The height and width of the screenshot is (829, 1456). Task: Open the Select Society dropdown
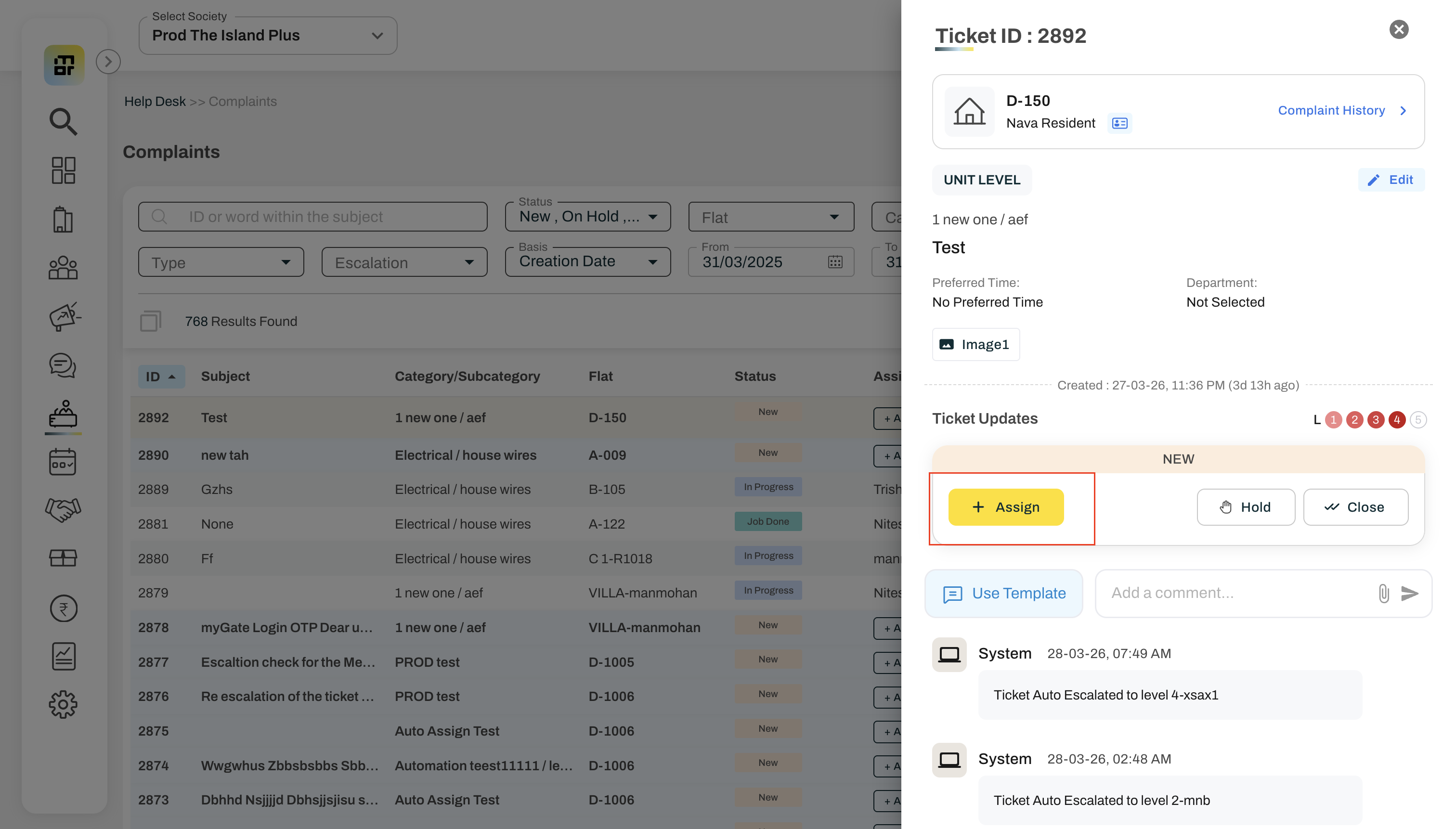tap(268, 35)
